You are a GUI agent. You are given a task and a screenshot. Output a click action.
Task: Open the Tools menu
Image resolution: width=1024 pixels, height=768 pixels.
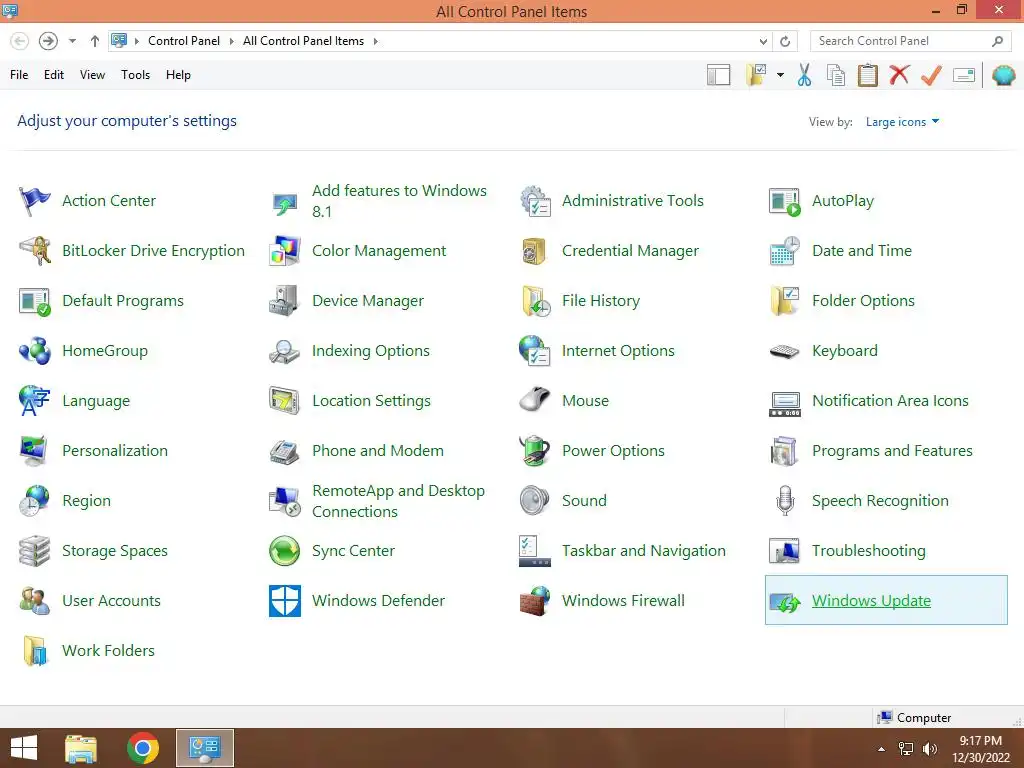(135, 75)
